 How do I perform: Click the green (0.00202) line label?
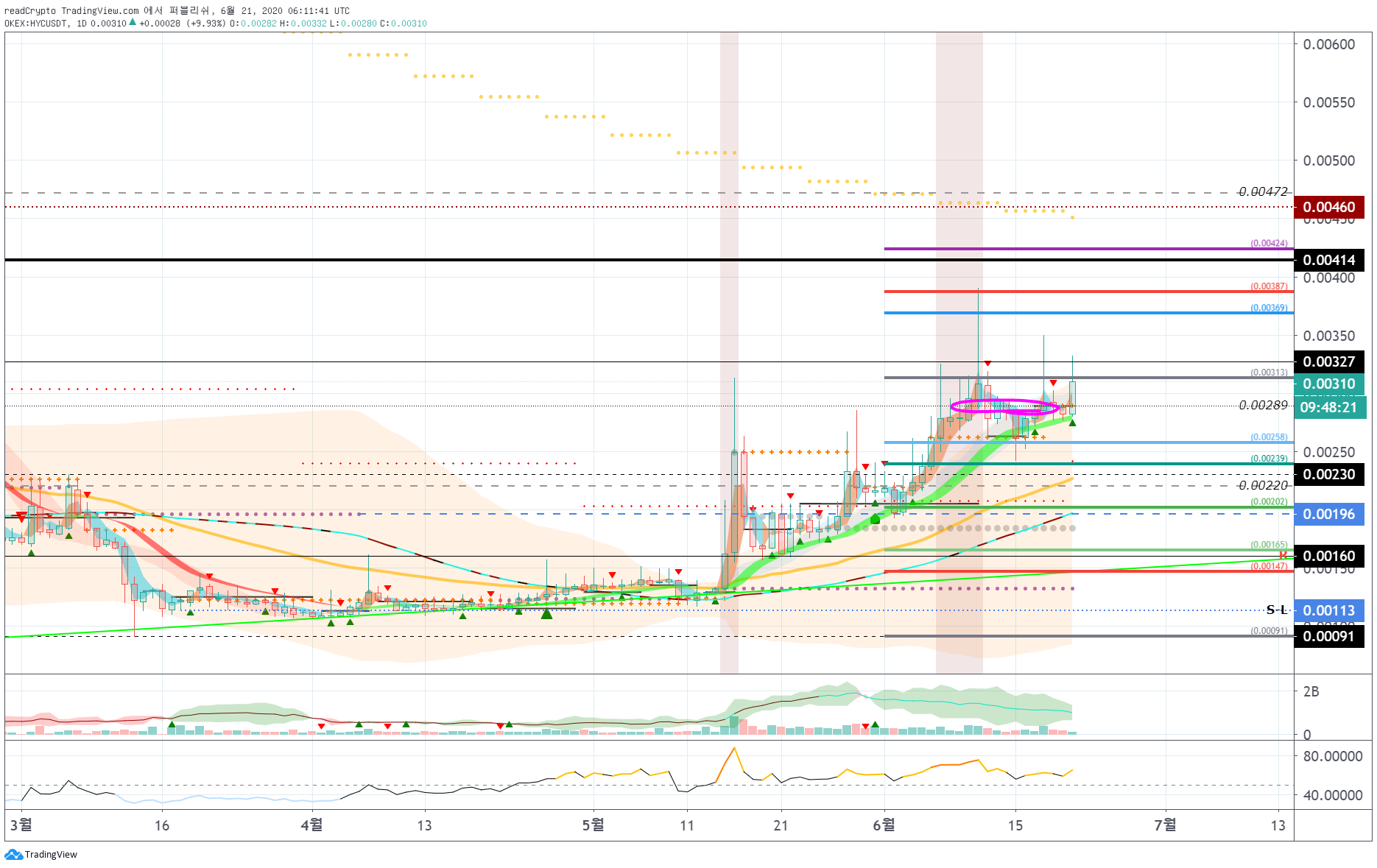1269,501
